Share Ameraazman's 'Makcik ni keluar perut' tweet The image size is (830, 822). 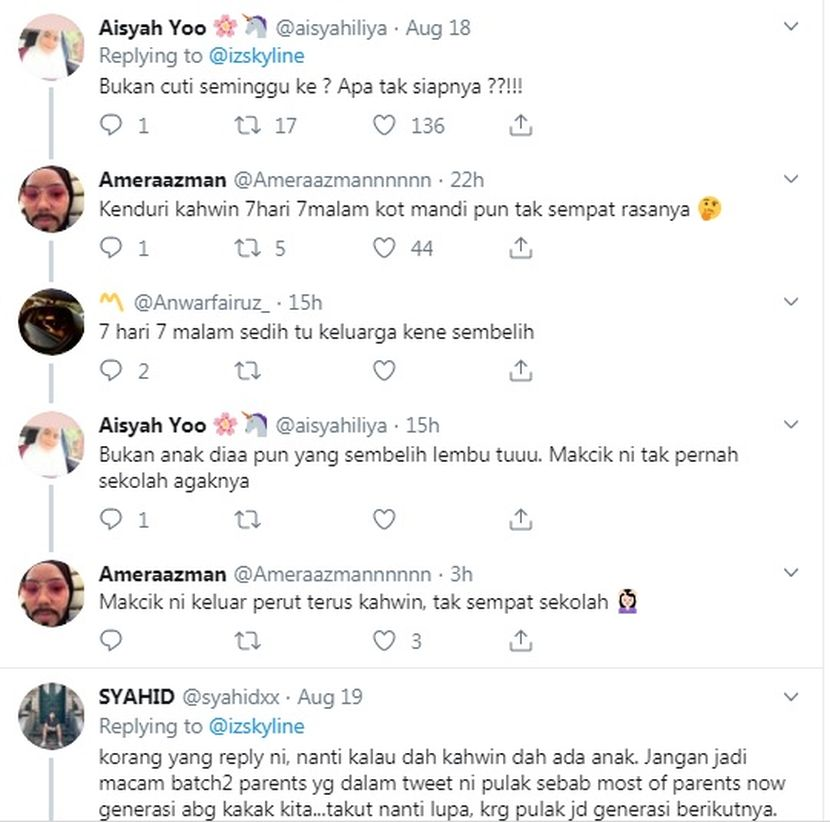[x=520, y=640]
